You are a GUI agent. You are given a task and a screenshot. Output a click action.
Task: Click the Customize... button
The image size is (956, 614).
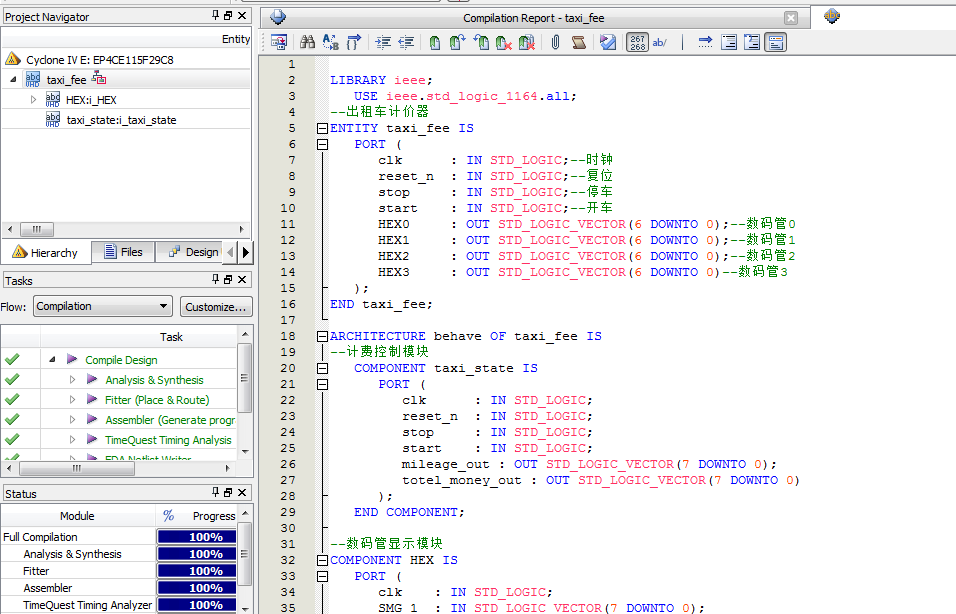point(215,306)
